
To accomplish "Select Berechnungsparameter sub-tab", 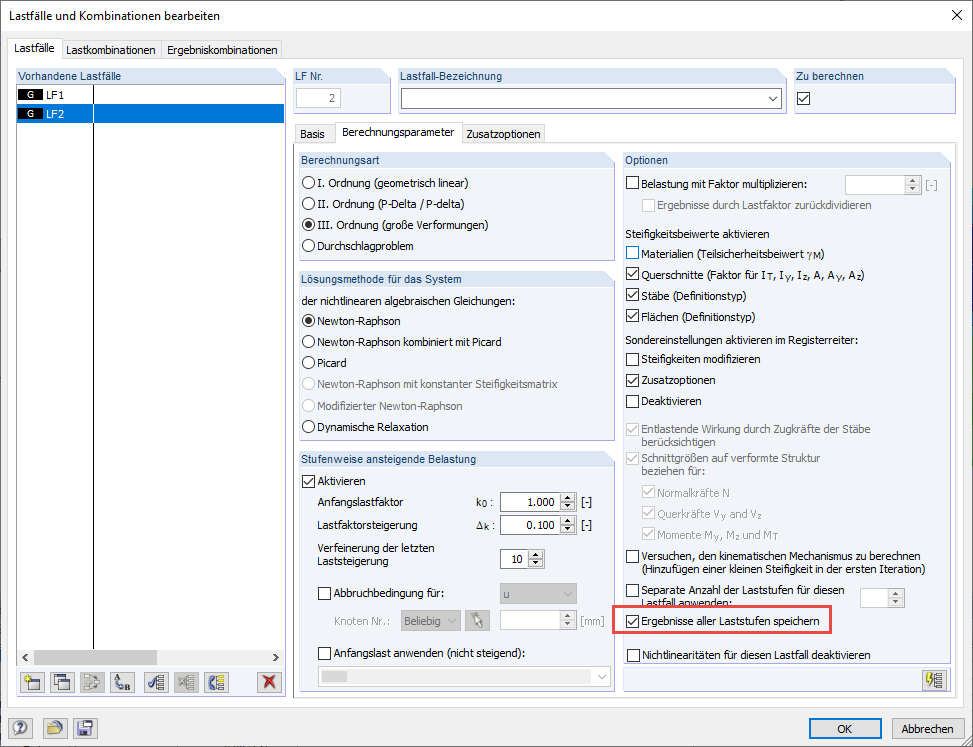I will pos(398,132).
